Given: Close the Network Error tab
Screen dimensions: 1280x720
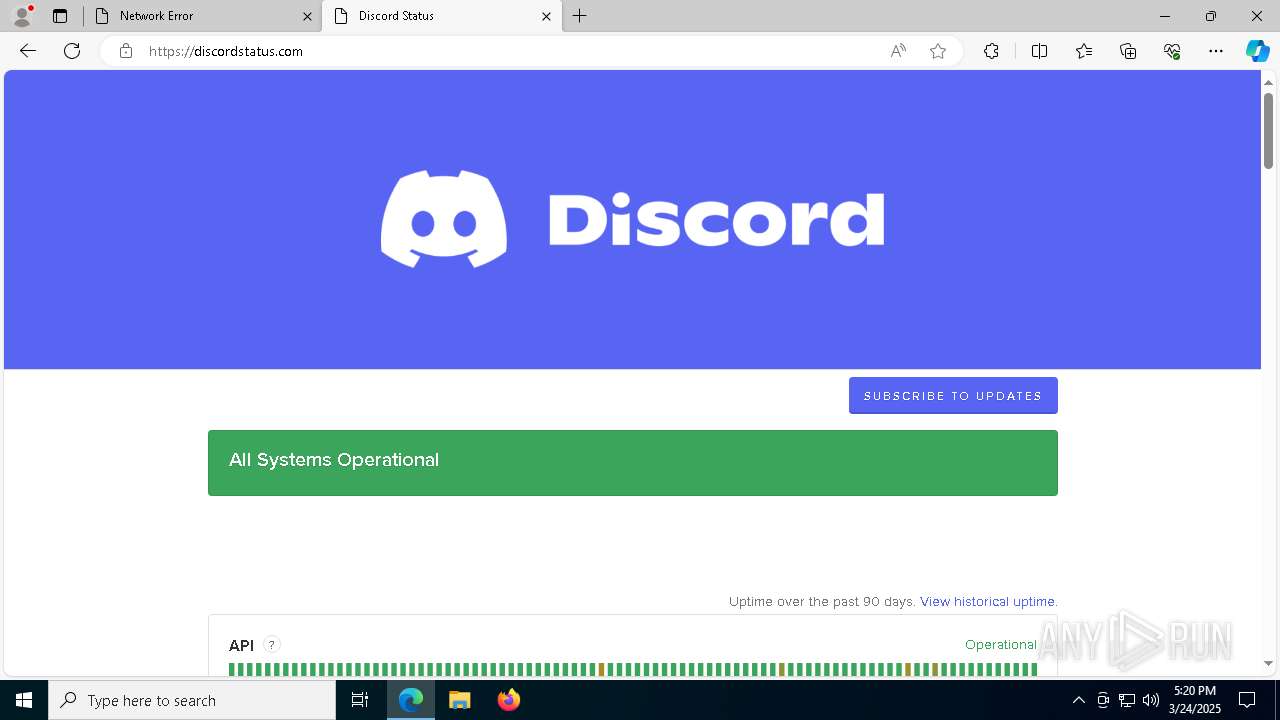Looking at the screenshot, I should click(307, 16).
